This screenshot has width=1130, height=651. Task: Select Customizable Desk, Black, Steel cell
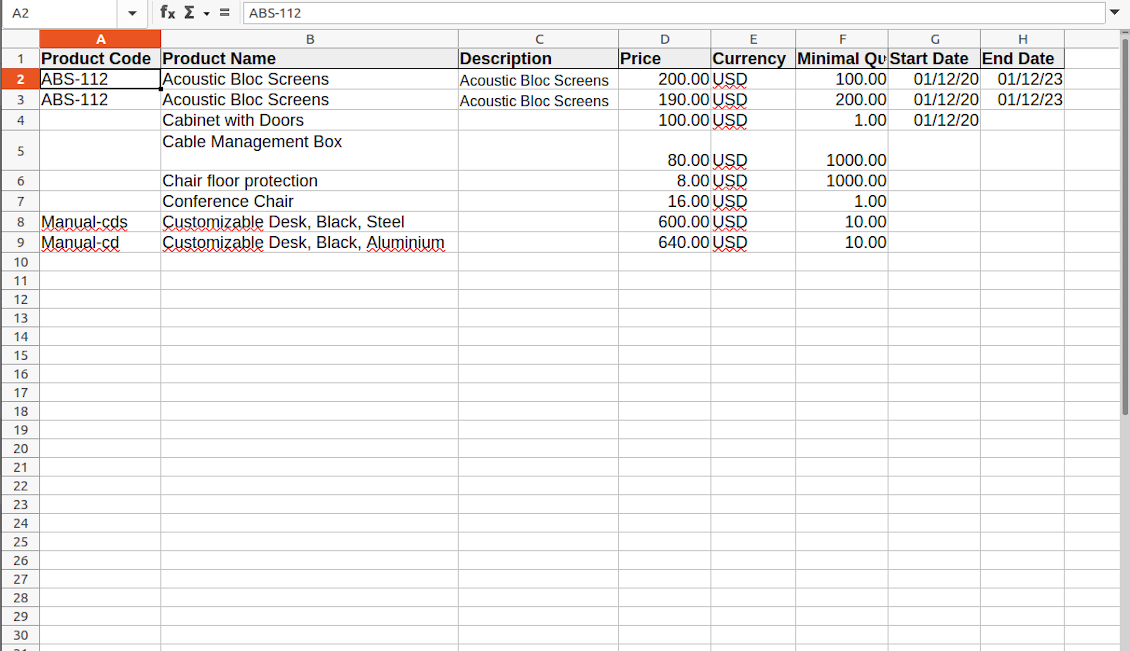click(309, 222)
